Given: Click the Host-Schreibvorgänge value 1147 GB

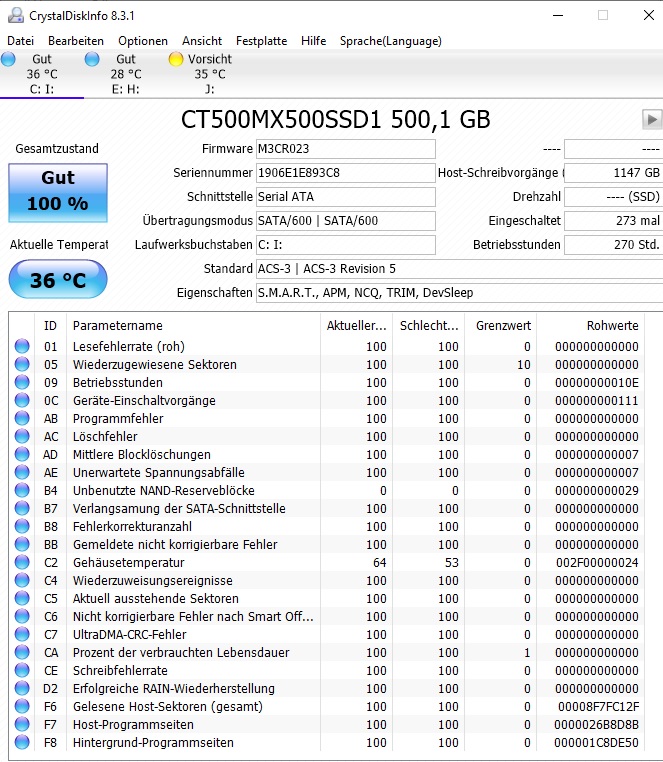Looking at the screenshot, I should pyautogui.click(x=613, y=173).
